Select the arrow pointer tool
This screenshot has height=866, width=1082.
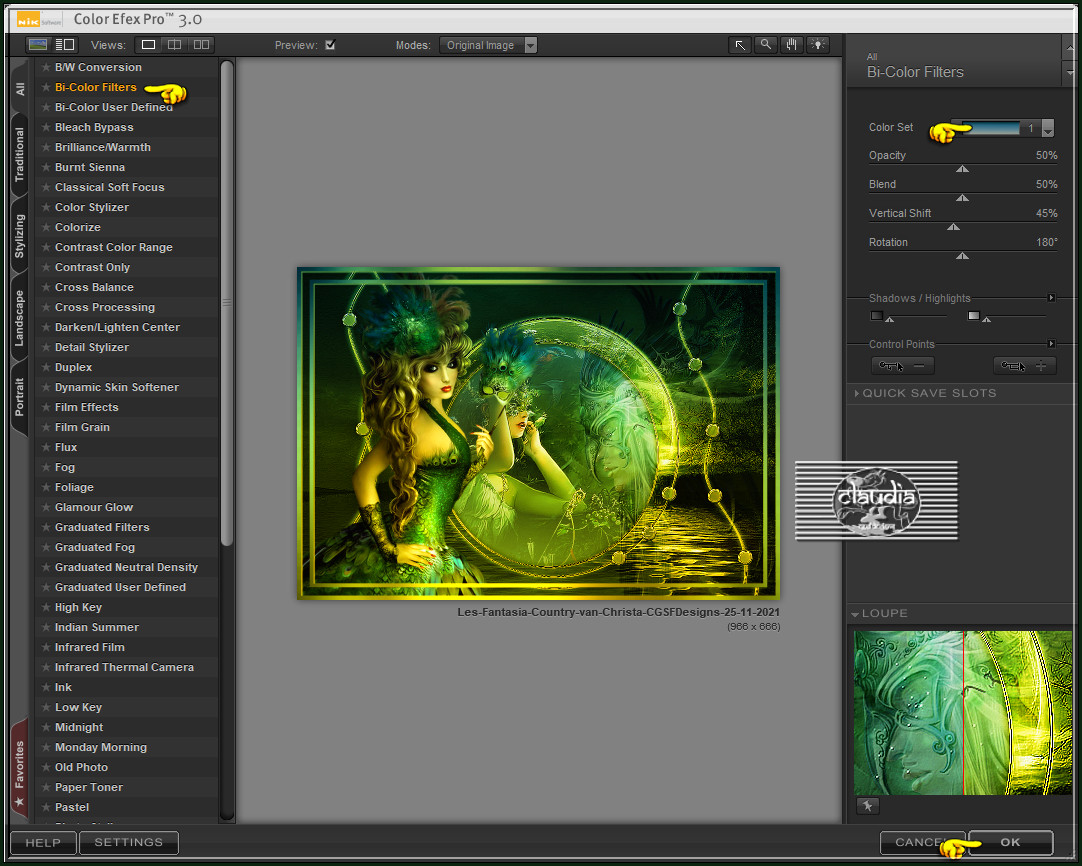pyautogui.click(x=740, y=45)
